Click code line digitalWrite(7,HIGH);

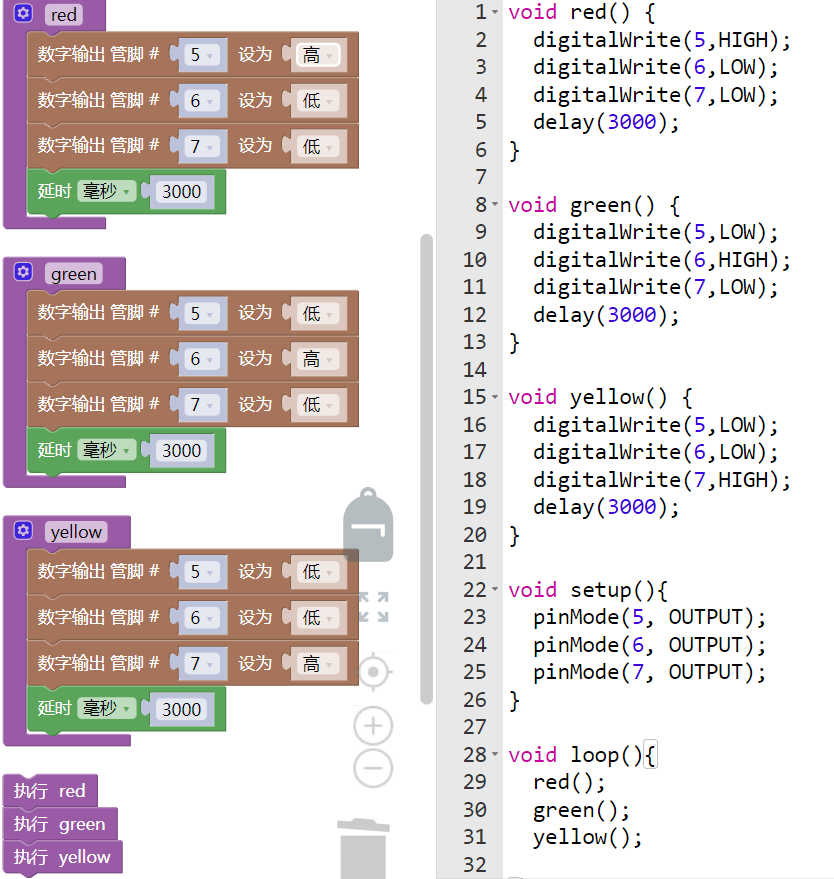click(661, 479)
